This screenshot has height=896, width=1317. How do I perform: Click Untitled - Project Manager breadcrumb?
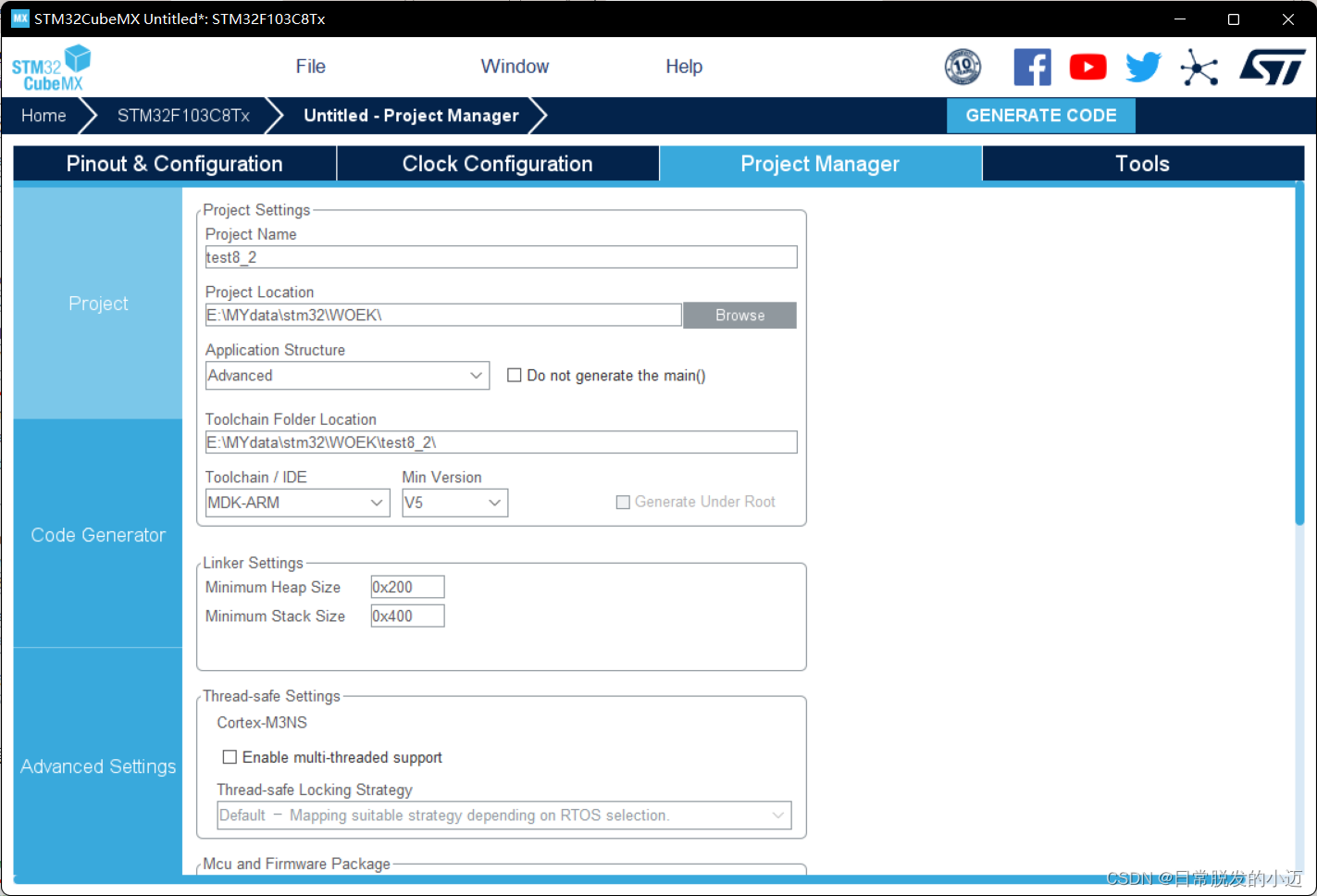411,116
